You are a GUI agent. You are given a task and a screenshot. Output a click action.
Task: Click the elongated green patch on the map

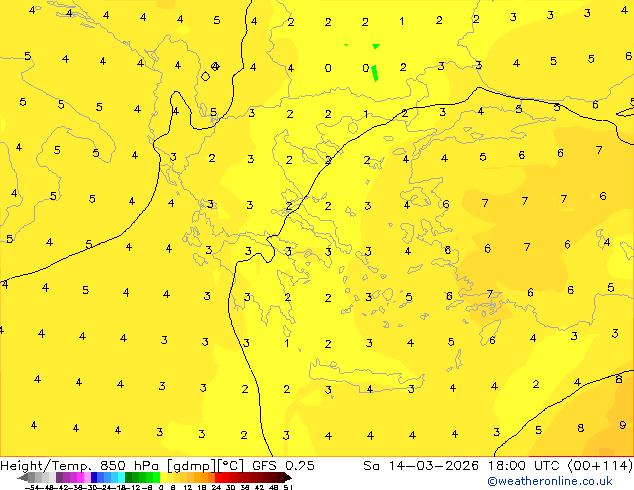point(374,73)
